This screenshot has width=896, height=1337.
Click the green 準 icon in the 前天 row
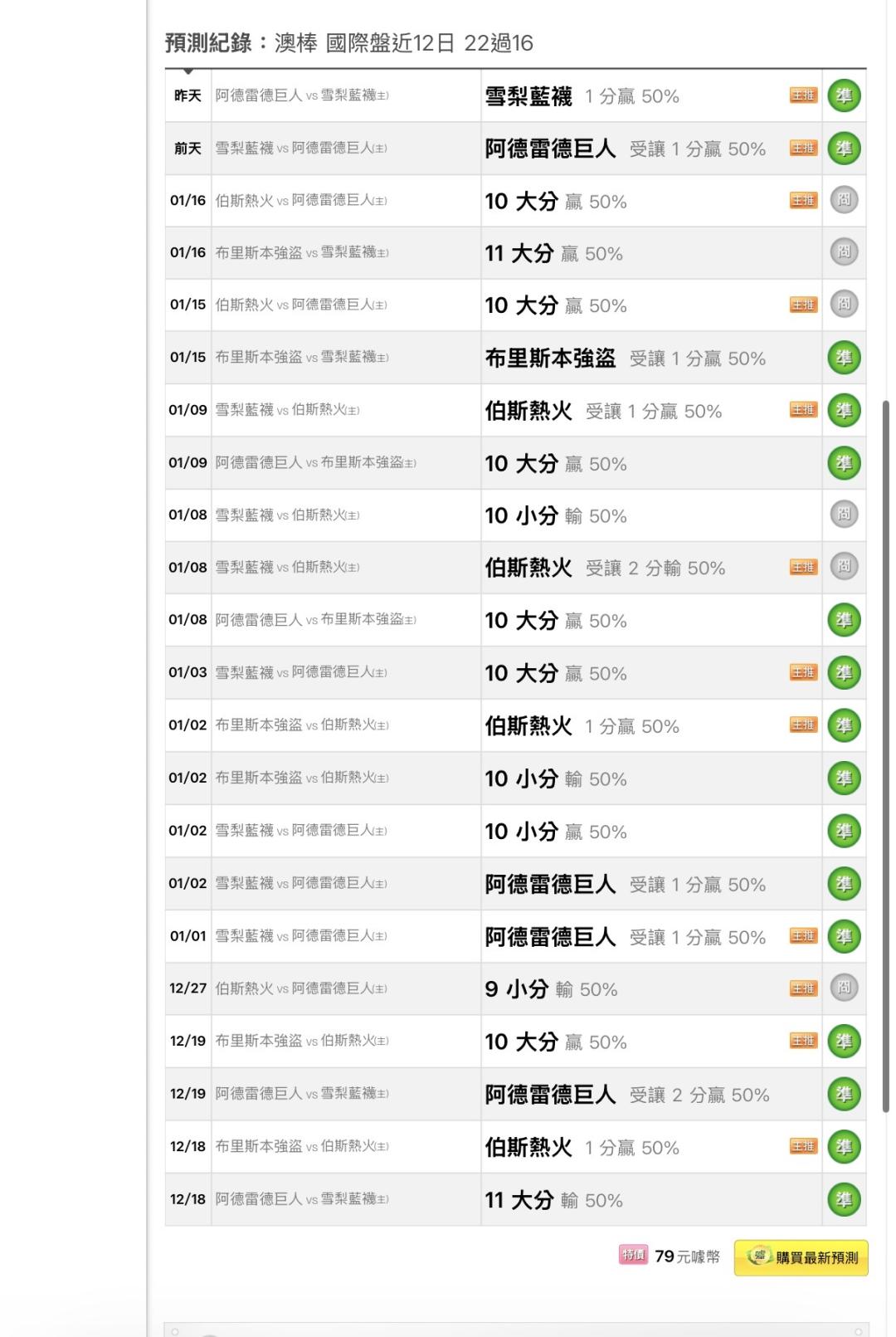pyautogui.click(x=844, y=149)
